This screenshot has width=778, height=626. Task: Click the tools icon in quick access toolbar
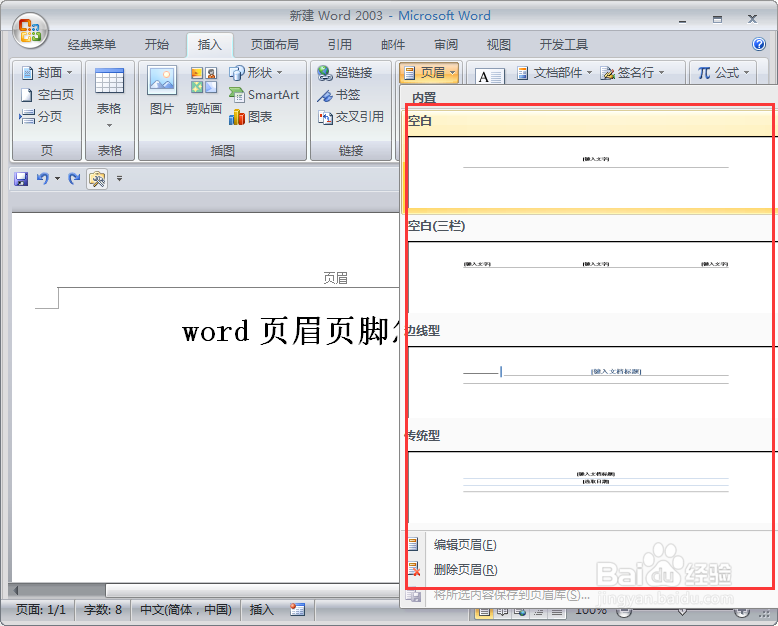(x=97, y=179)
